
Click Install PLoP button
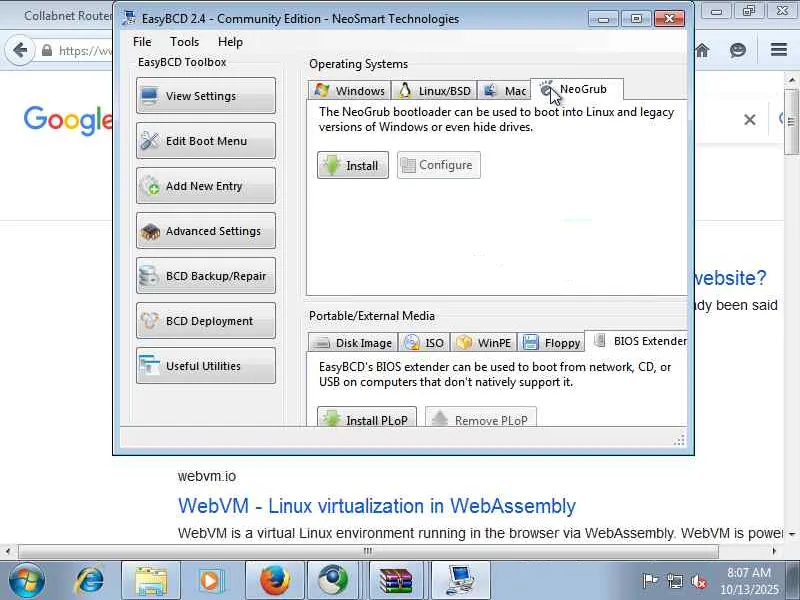click(x=367, y=417)
